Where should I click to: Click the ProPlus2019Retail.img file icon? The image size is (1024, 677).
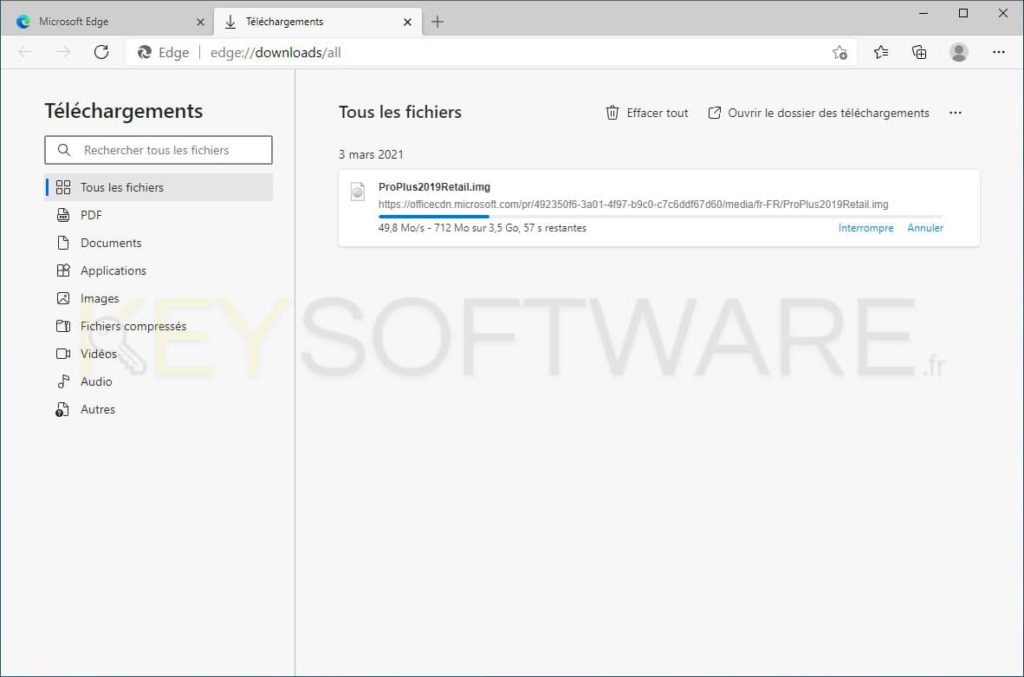pyautogui.click(x=358, y=191)
